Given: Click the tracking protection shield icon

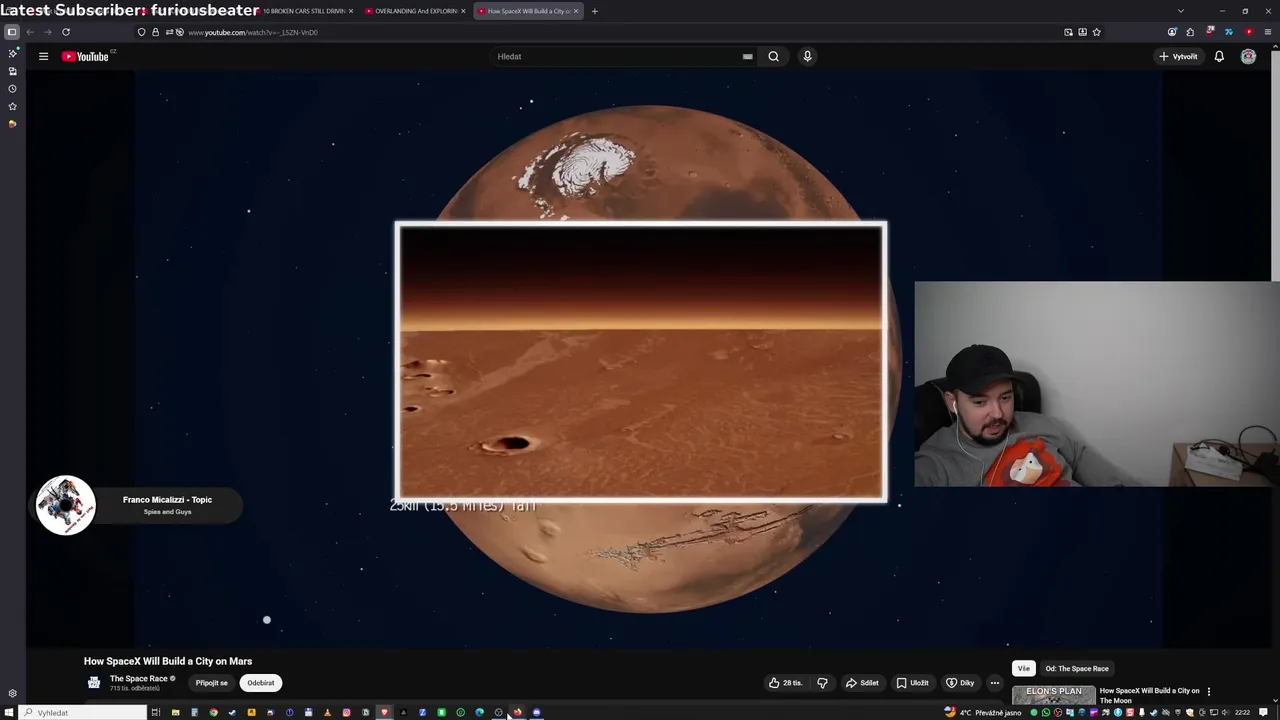Looking at the screenshot, I should pyautogui.click(x=141, y=32).
